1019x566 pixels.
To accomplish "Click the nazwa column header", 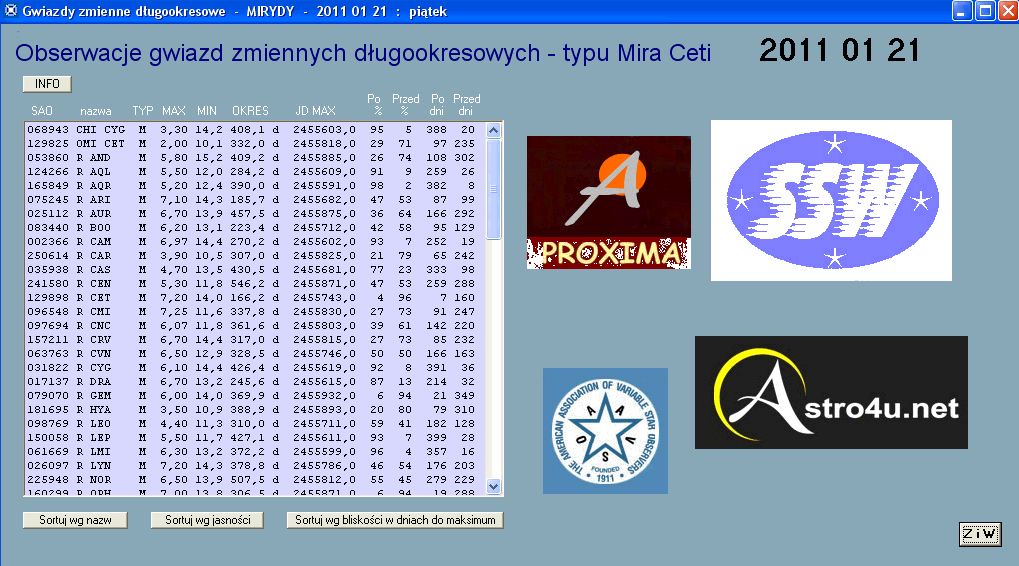I will (x=96, y=111).
